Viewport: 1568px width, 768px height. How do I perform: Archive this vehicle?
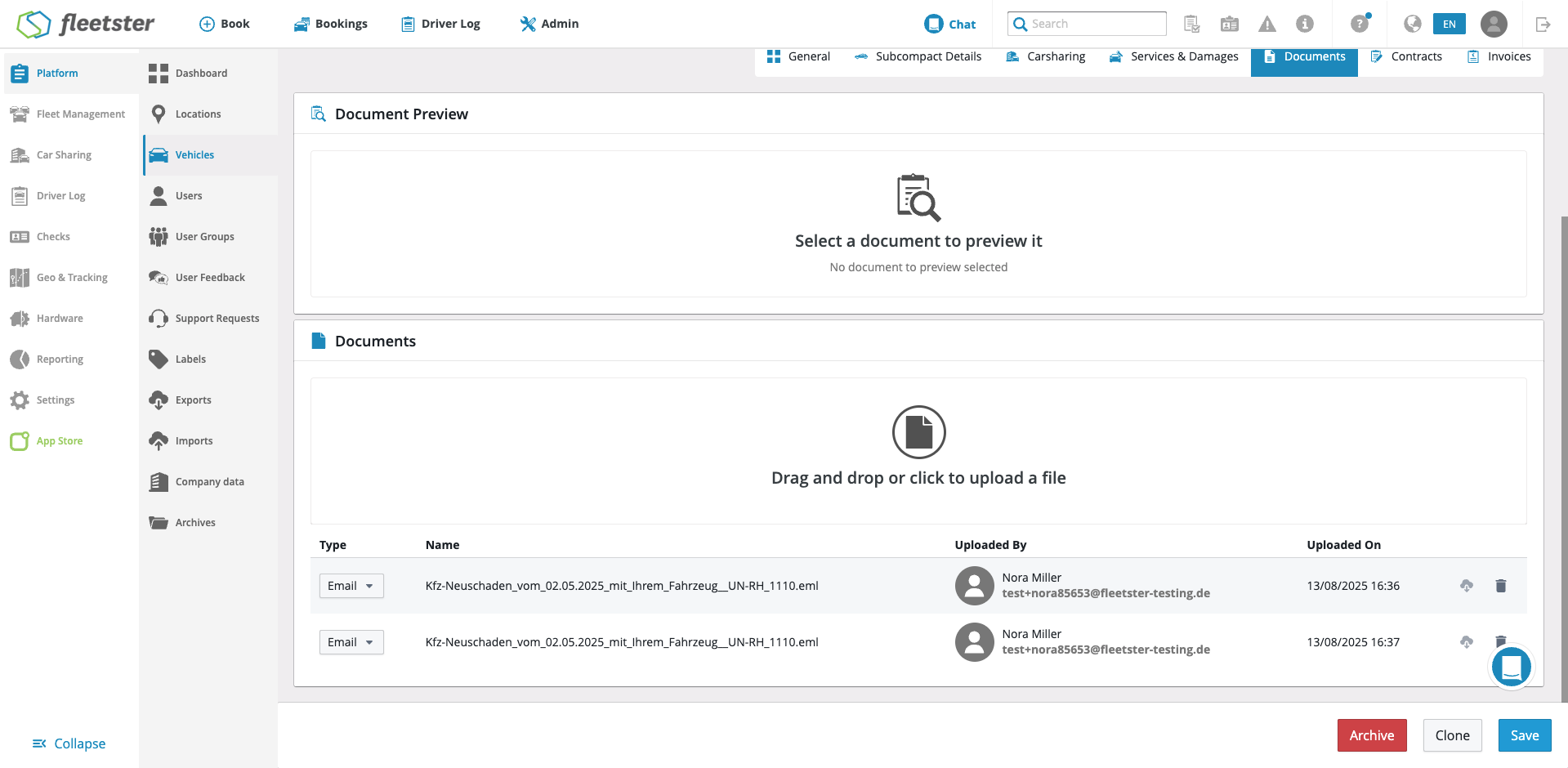pyautogui.click(x=1372, y=735)
